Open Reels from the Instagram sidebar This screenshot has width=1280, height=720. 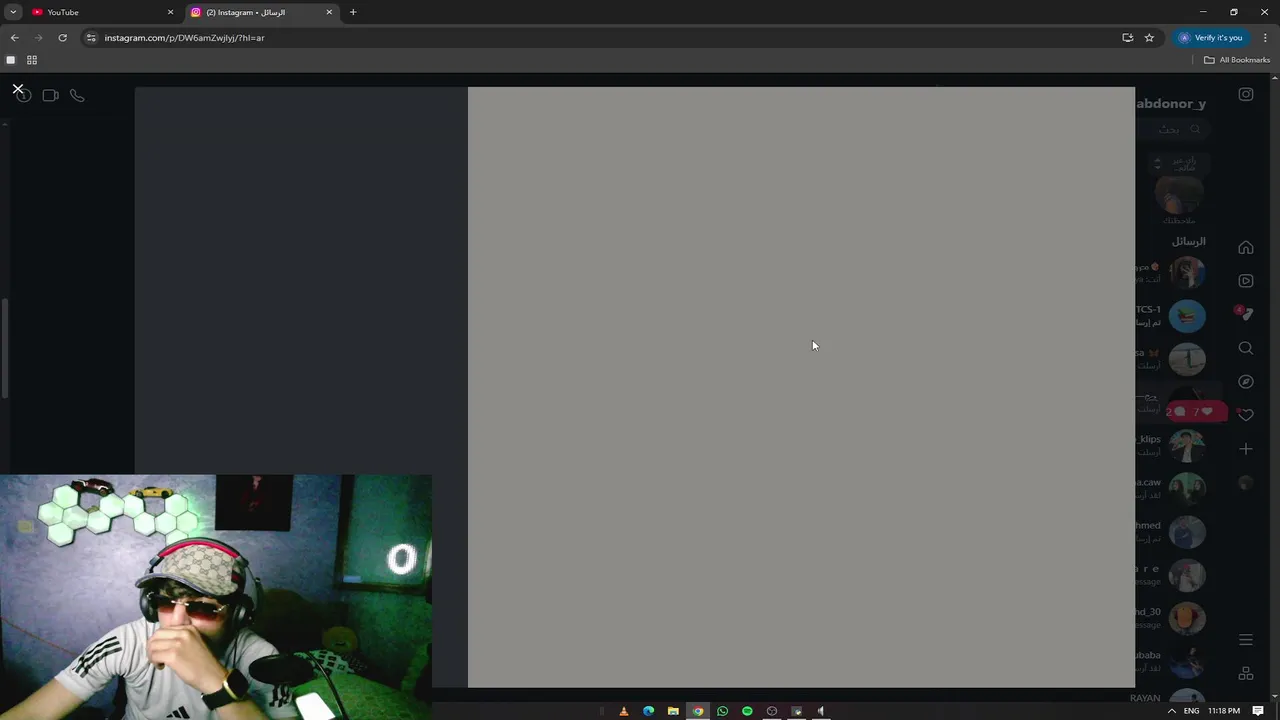[1246, 281]
